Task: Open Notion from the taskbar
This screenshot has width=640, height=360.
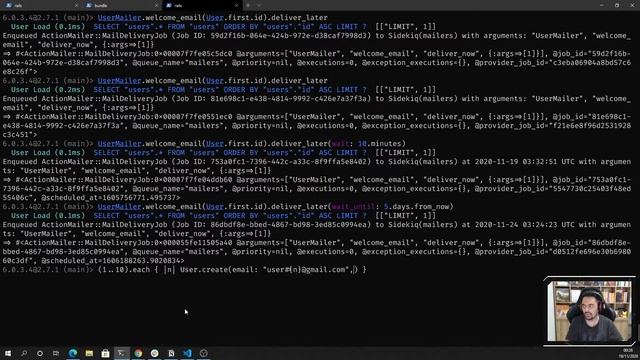Action: click(171, 353)
